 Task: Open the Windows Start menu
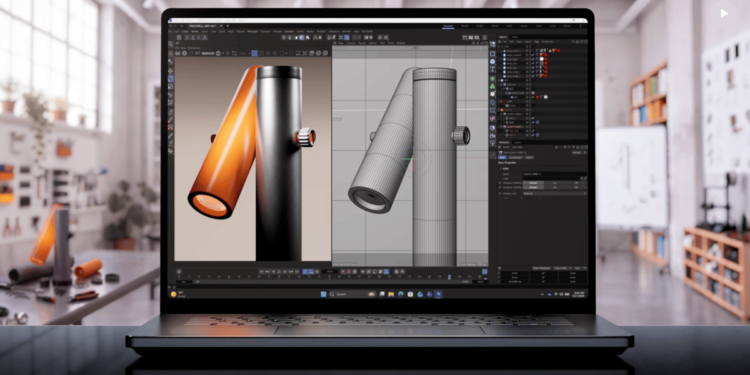323,294
